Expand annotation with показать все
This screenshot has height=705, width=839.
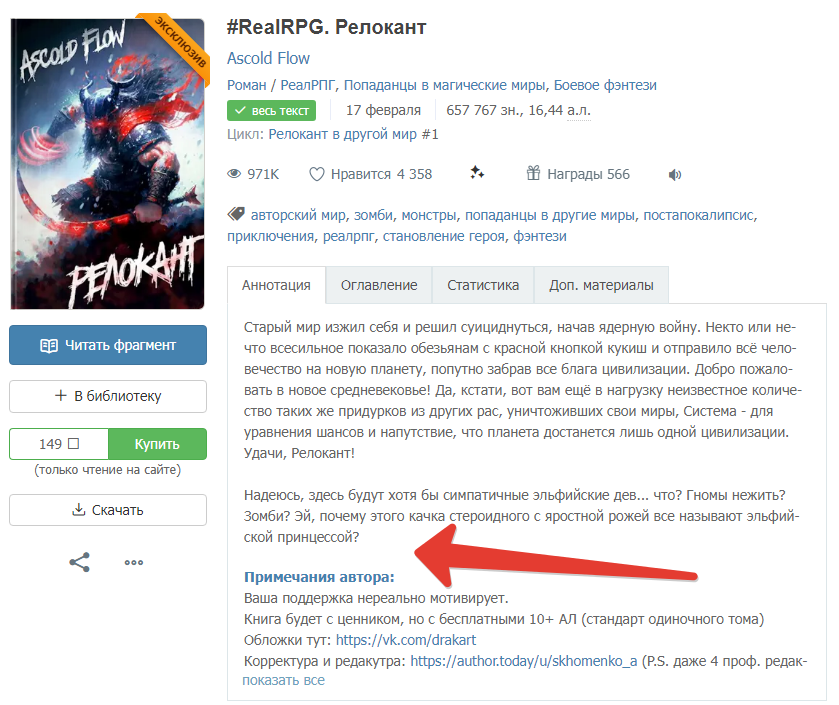(284, 680)
